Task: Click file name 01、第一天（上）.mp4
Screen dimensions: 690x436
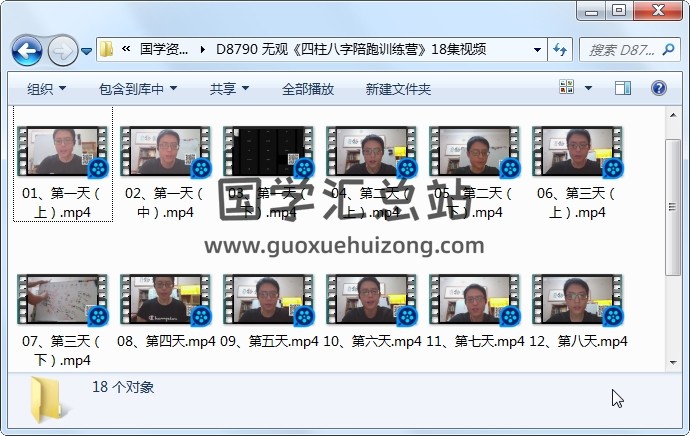Action: (x=62, y=202)
